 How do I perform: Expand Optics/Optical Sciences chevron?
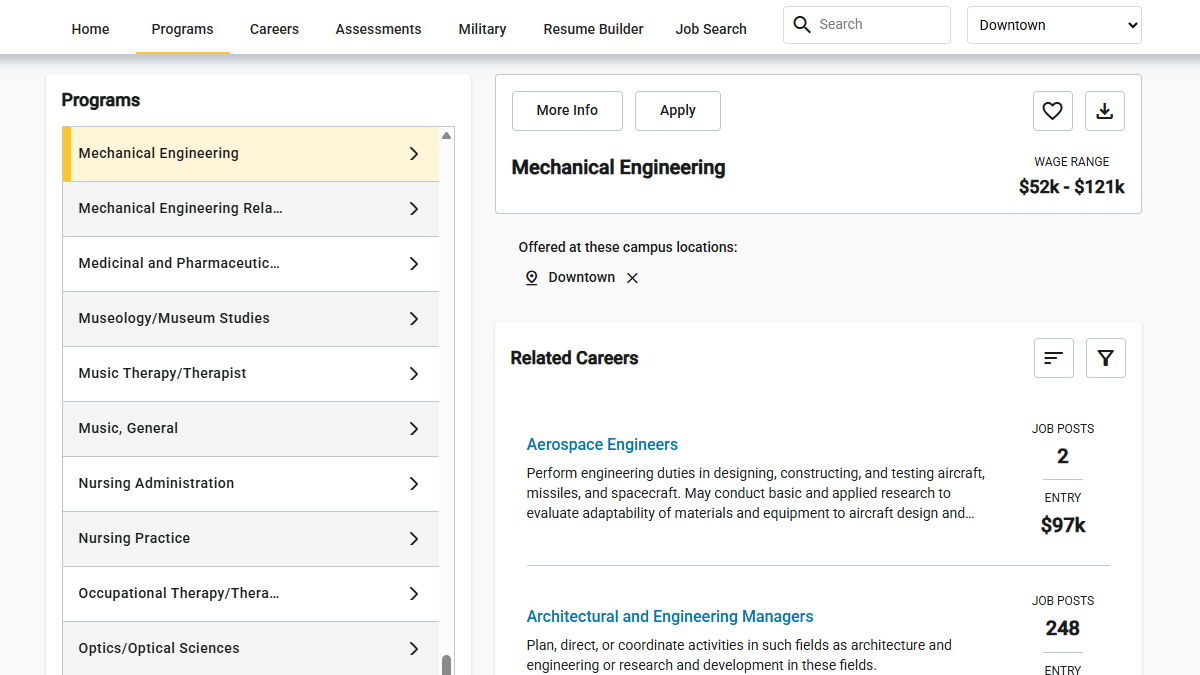pos(414,649)
